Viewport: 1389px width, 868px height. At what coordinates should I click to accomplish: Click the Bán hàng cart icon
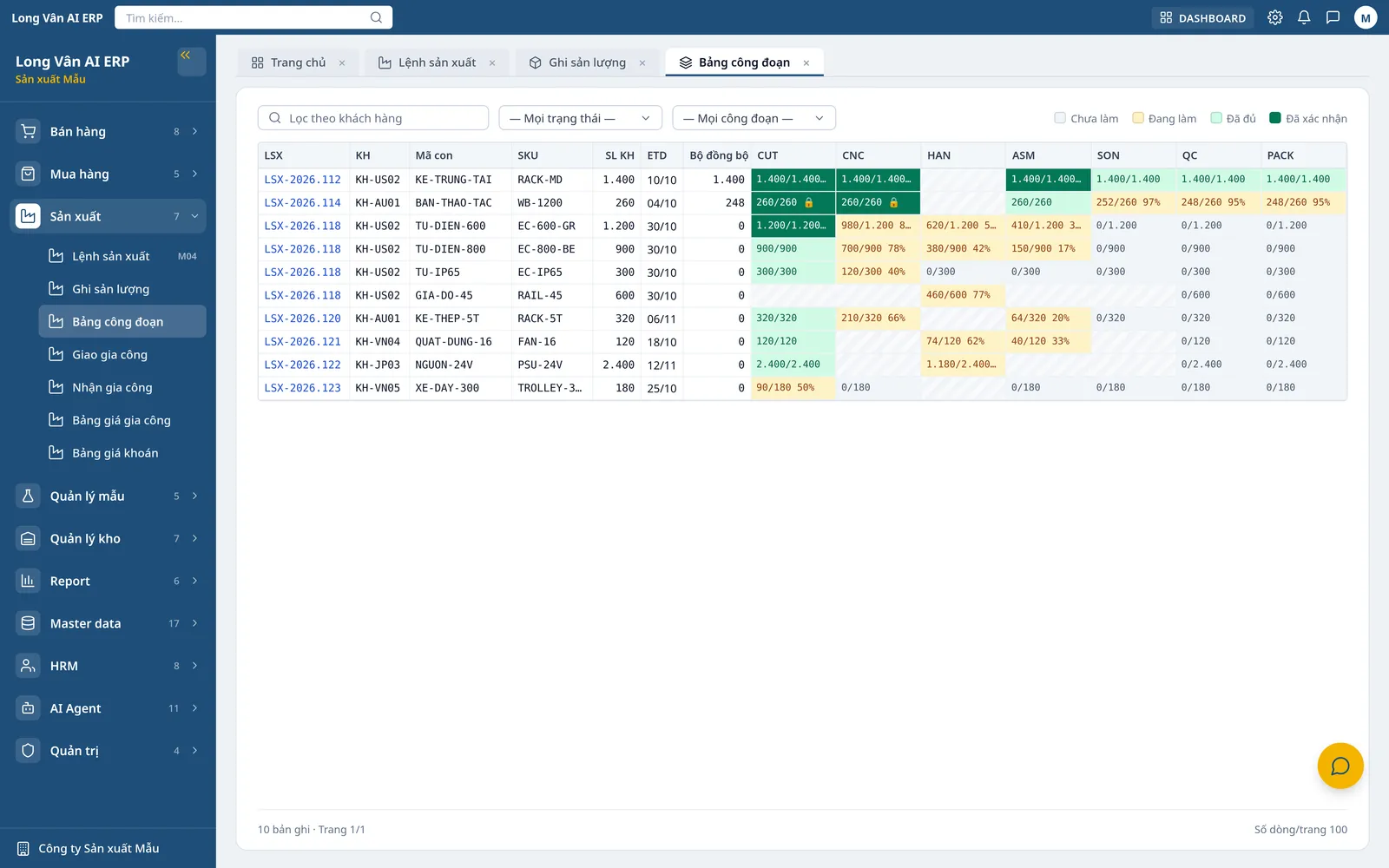click(28, 131)
